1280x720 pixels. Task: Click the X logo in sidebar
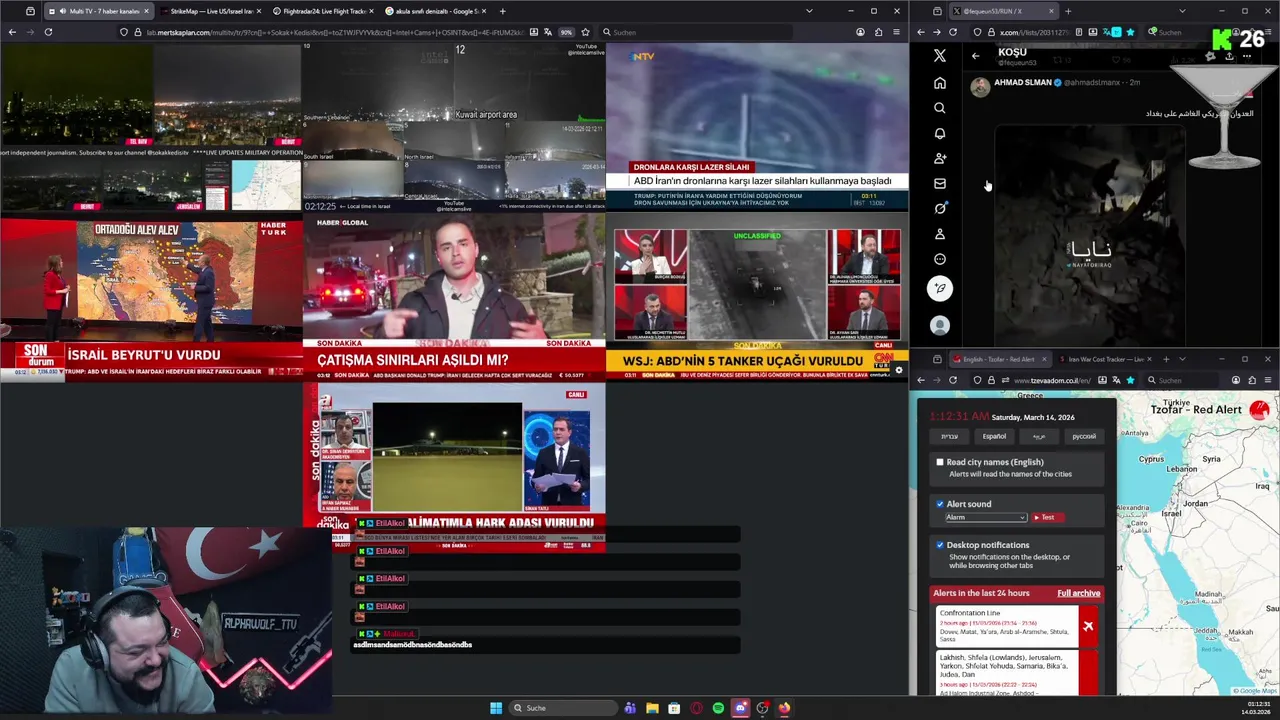939,56
